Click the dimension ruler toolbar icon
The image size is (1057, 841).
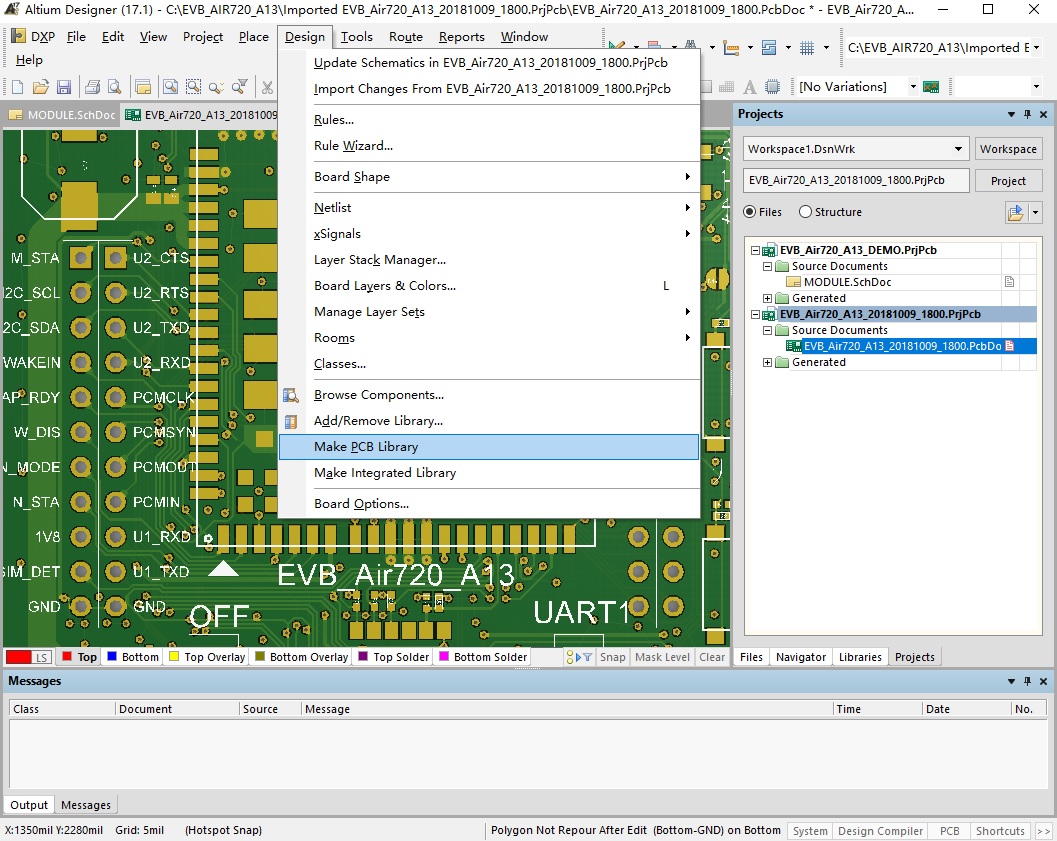(731, 47)
